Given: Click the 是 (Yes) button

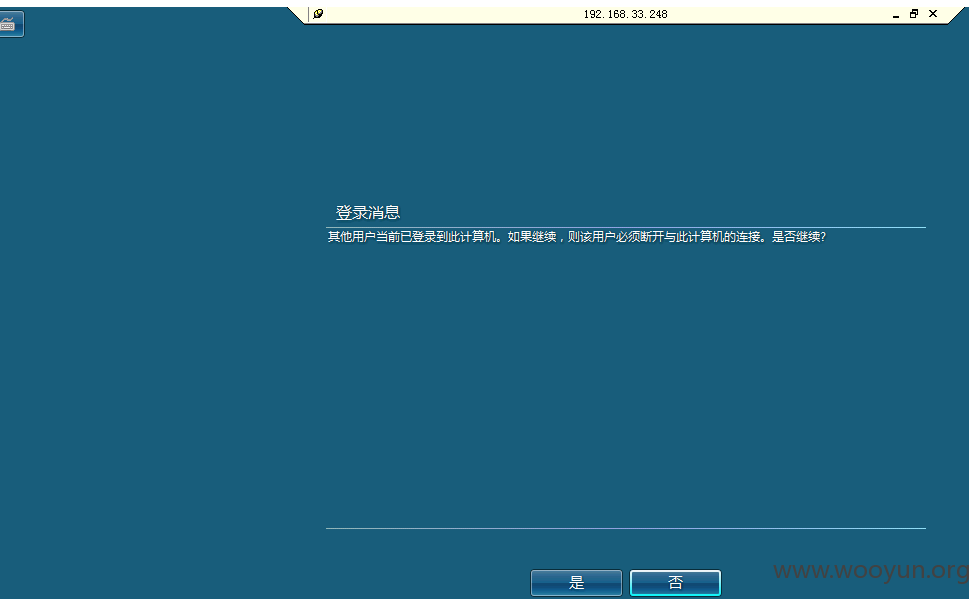Looking at the screenshot, I should pyautogui.click(x=576, y=583).
